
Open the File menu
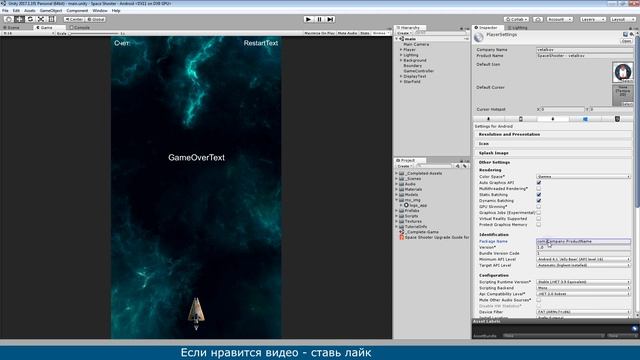[5, 11]
